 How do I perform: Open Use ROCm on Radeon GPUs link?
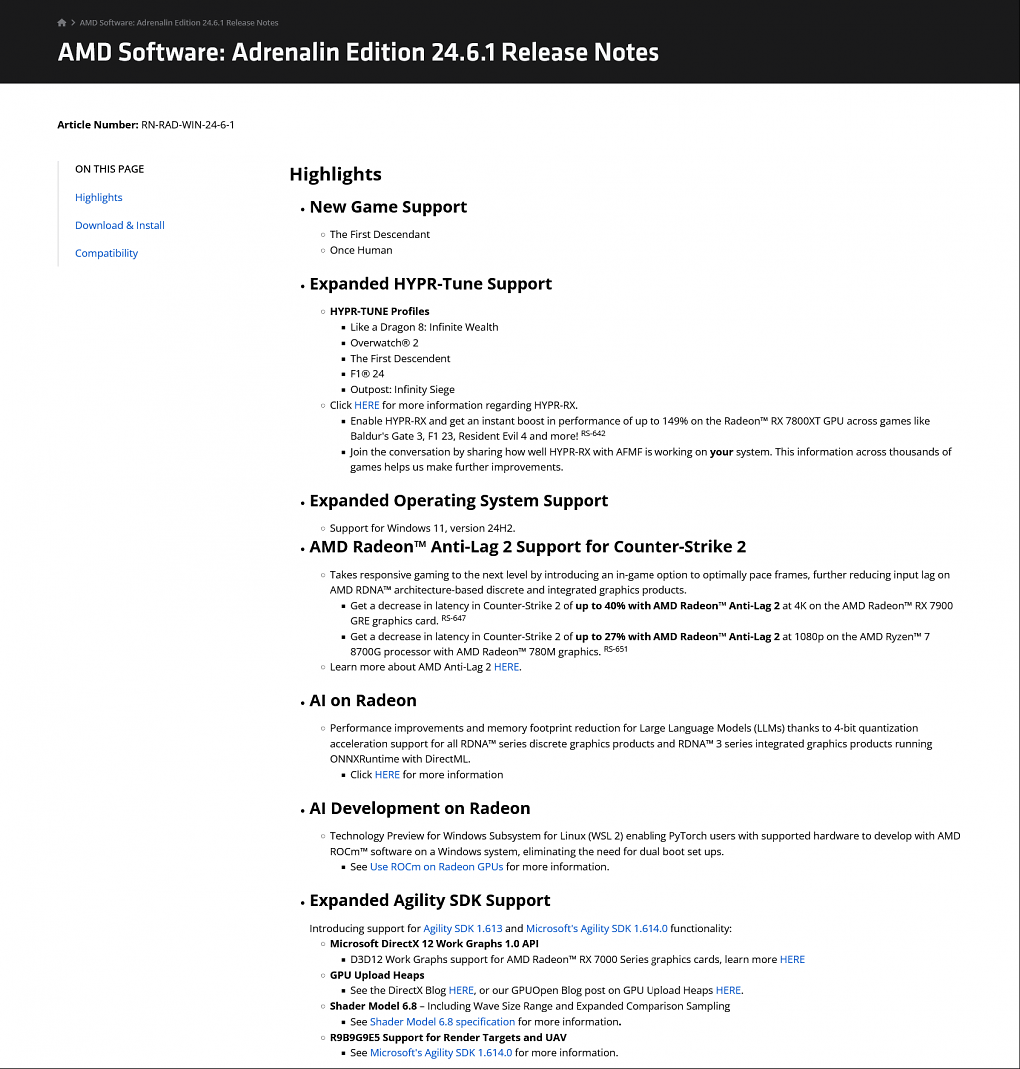pos(436,867)
